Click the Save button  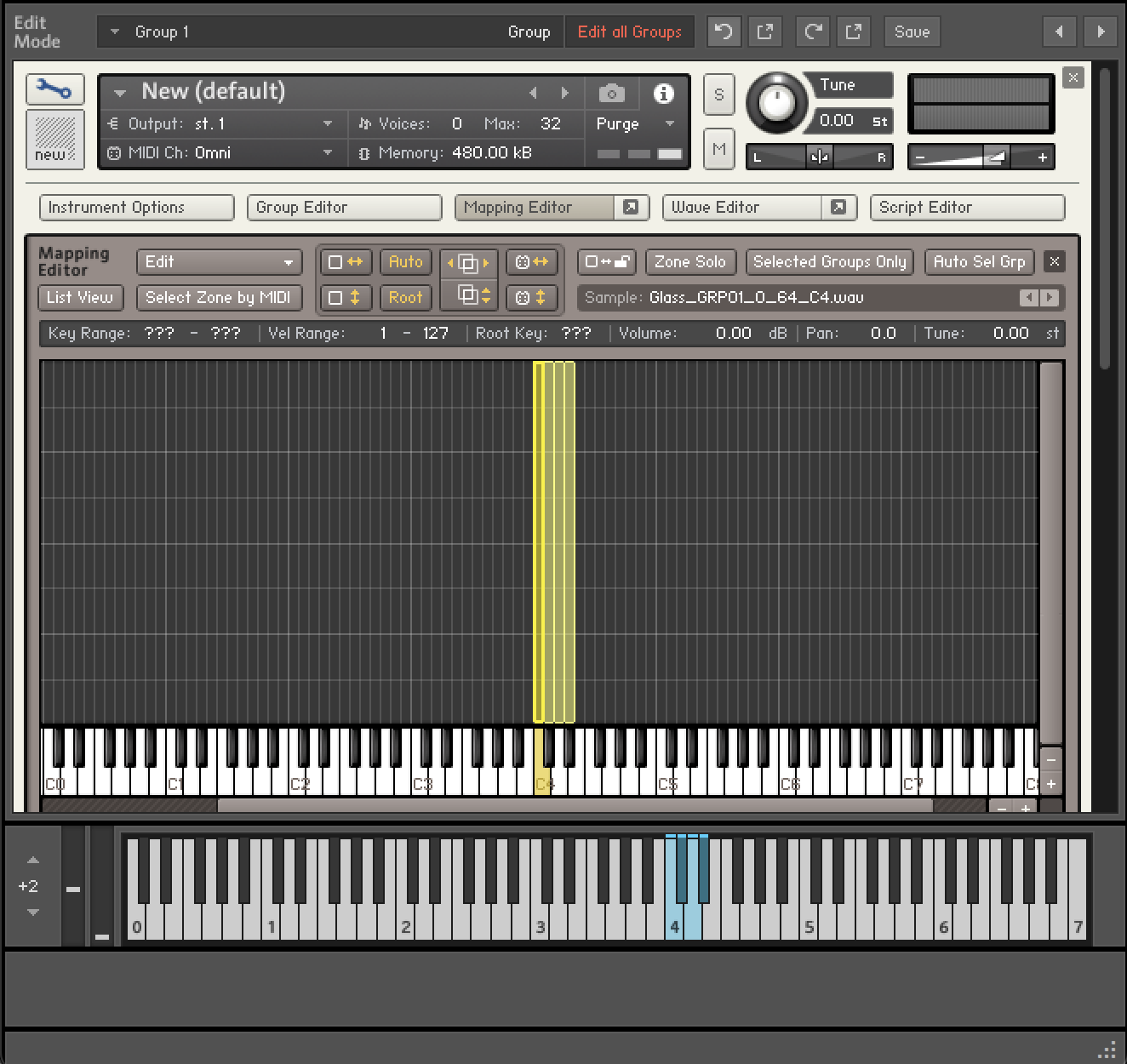point(912,31)
